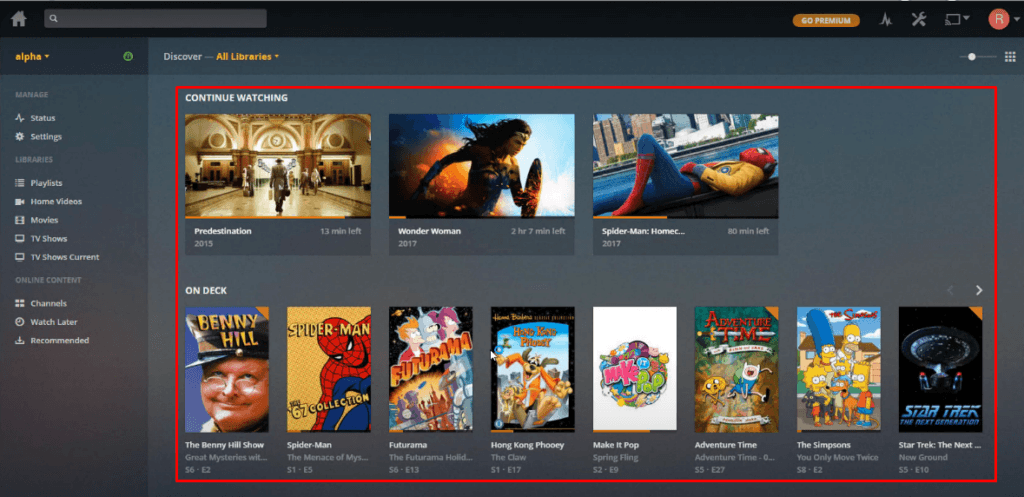Image resolution: width=1024 pixels, height=497 pixels.
Task: Click the Go Premium button
Action: (x=825, y=20)
